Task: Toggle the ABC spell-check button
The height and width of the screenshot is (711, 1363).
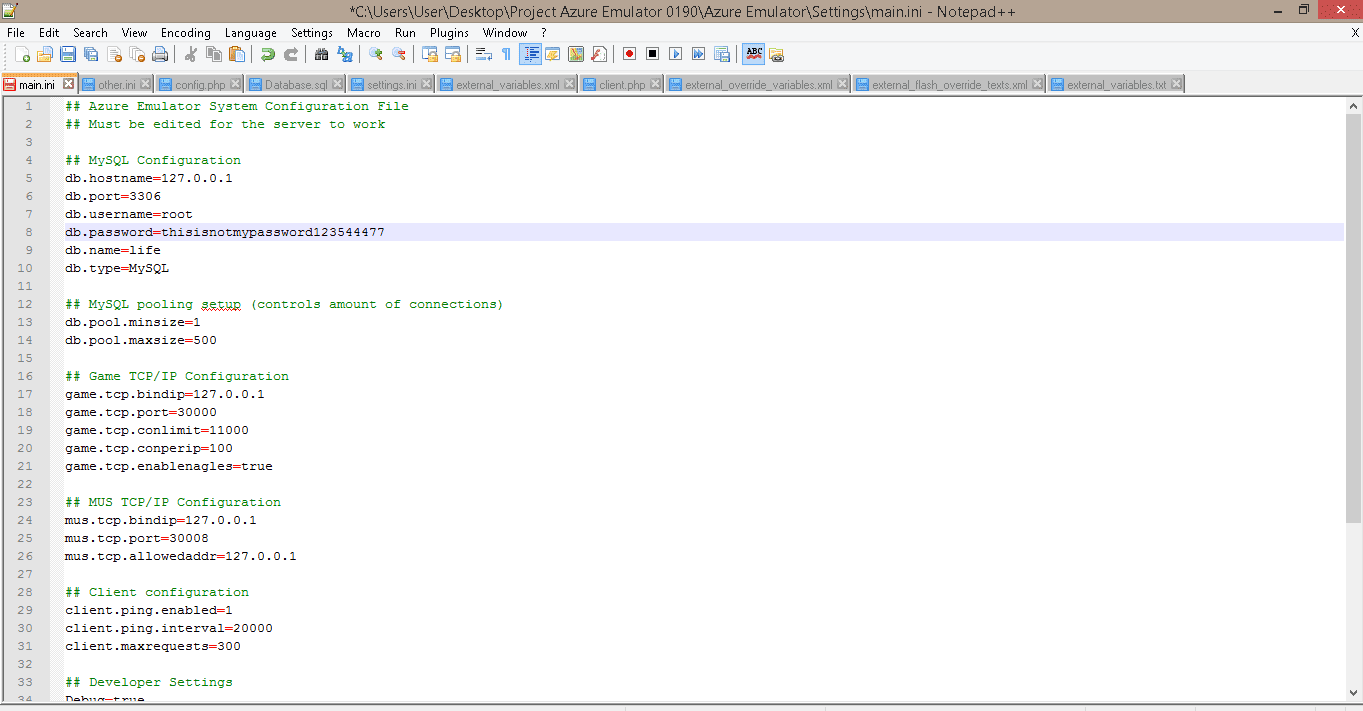Action: 753,54
